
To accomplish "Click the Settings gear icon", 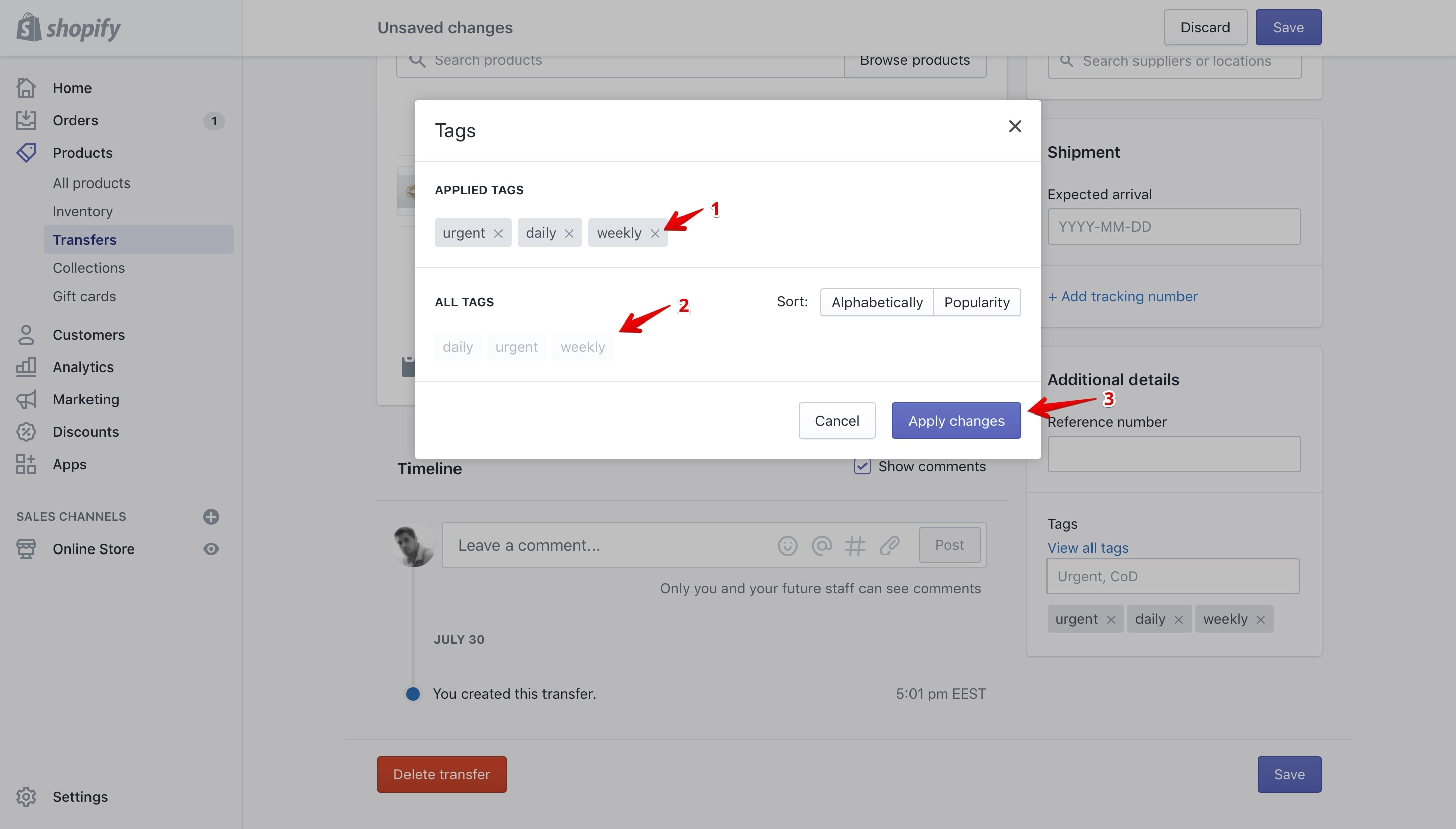I will coord(26,797).
